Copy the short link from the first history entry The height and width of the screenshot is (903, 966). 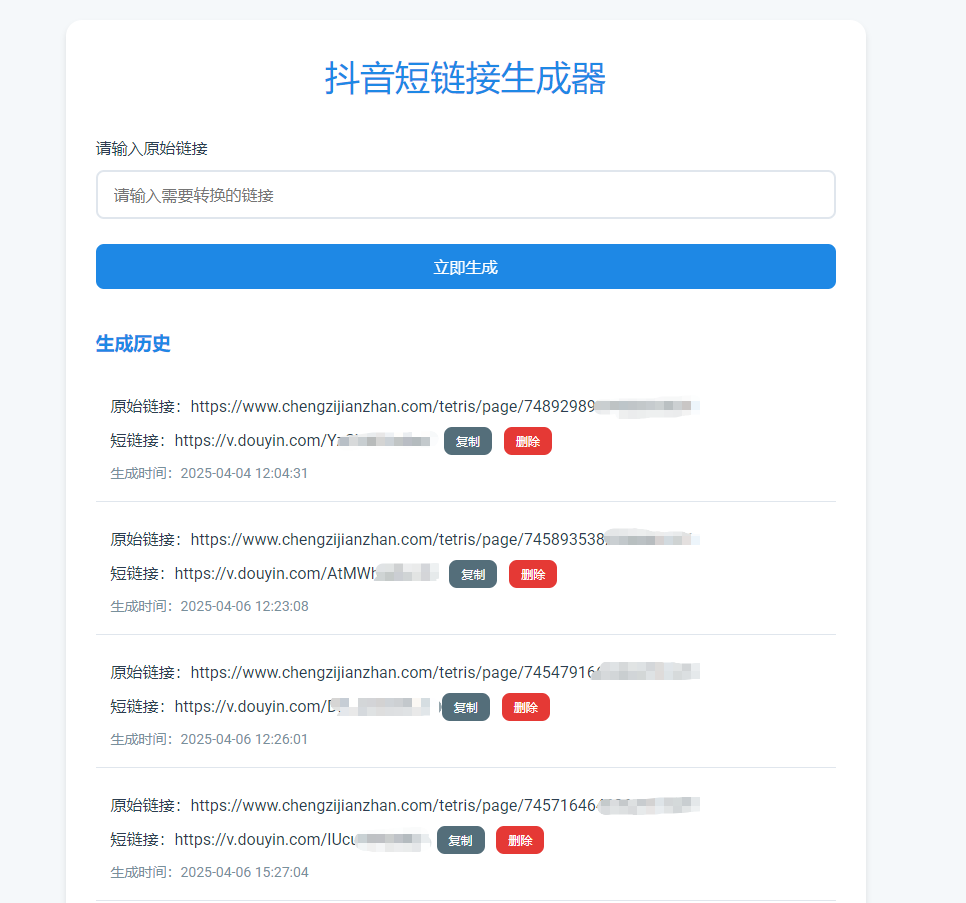click(x=467, y=440)
